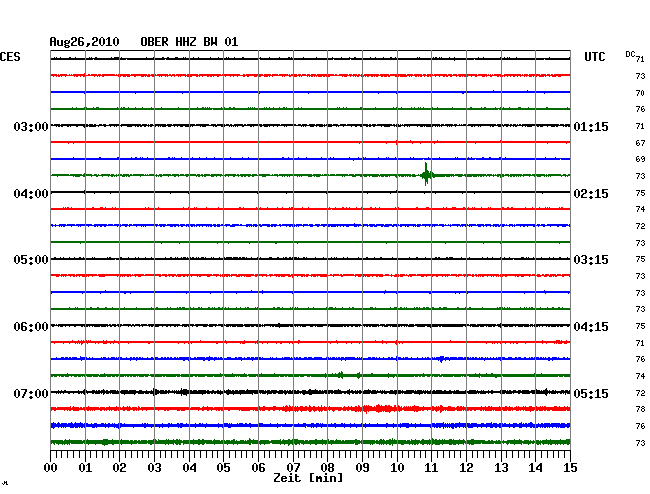The height and width of the screenshot is (494, 650).
Task: Click the 04:00 local time label
Action: tap(31, 194)
